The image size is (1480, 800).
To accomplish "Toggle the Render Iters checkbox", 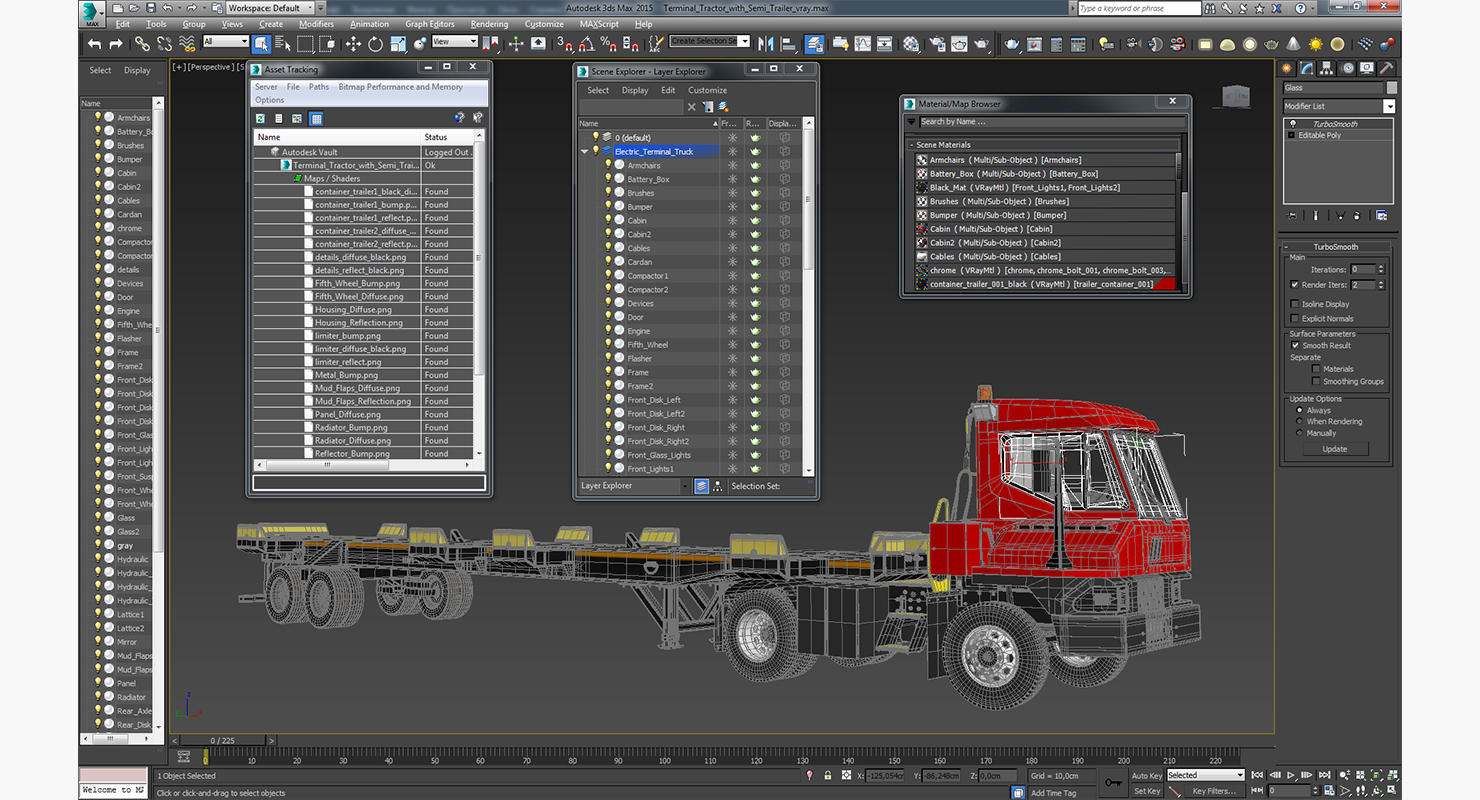I will [x=1295, y=285].
